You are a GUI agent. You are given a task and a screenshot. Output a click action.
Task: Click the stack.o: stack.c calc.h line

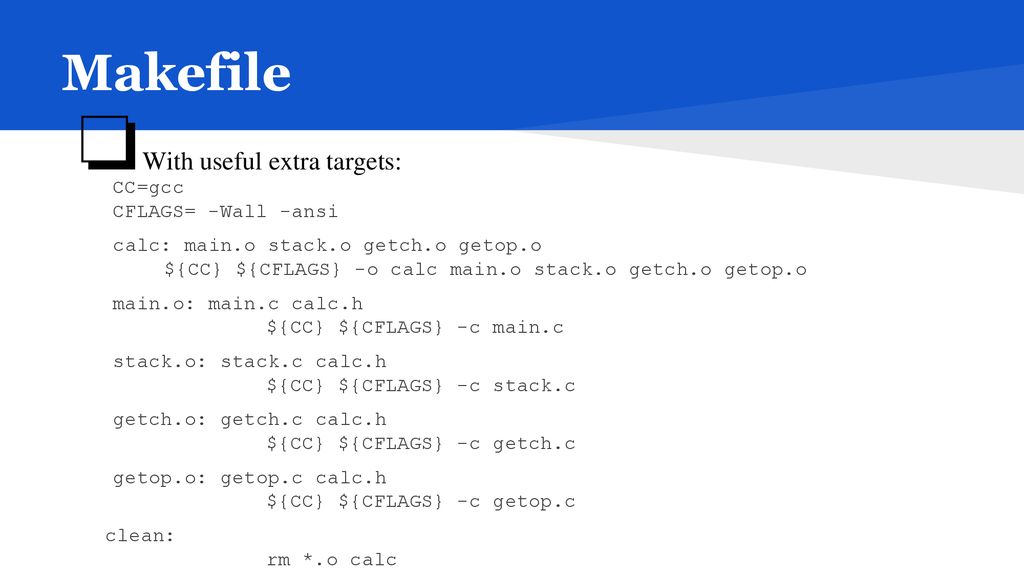[x=249, y=362]
